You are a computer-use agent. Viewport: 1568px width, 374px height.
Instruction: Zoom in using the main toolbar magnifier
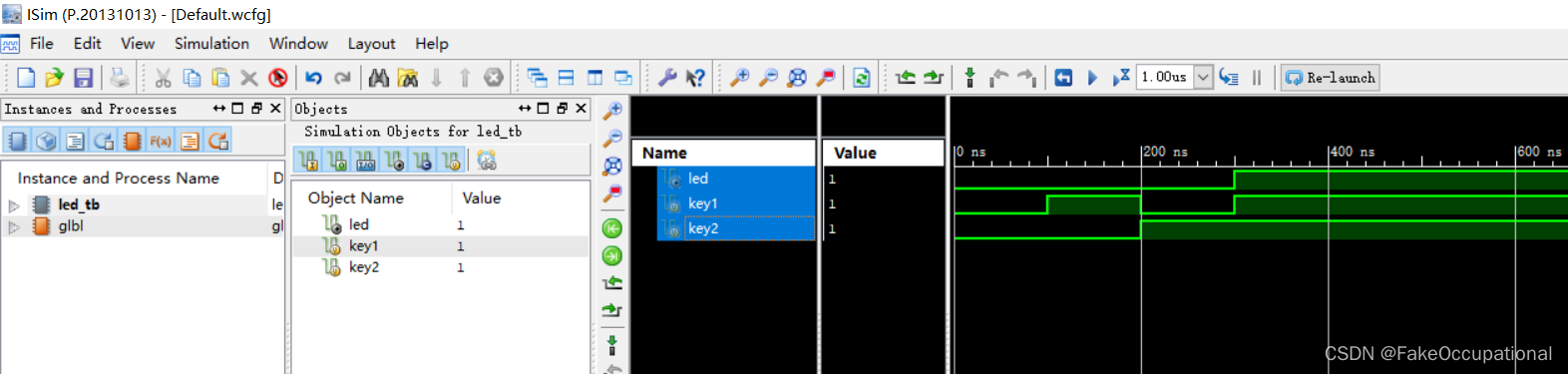[x=740, y=78]
